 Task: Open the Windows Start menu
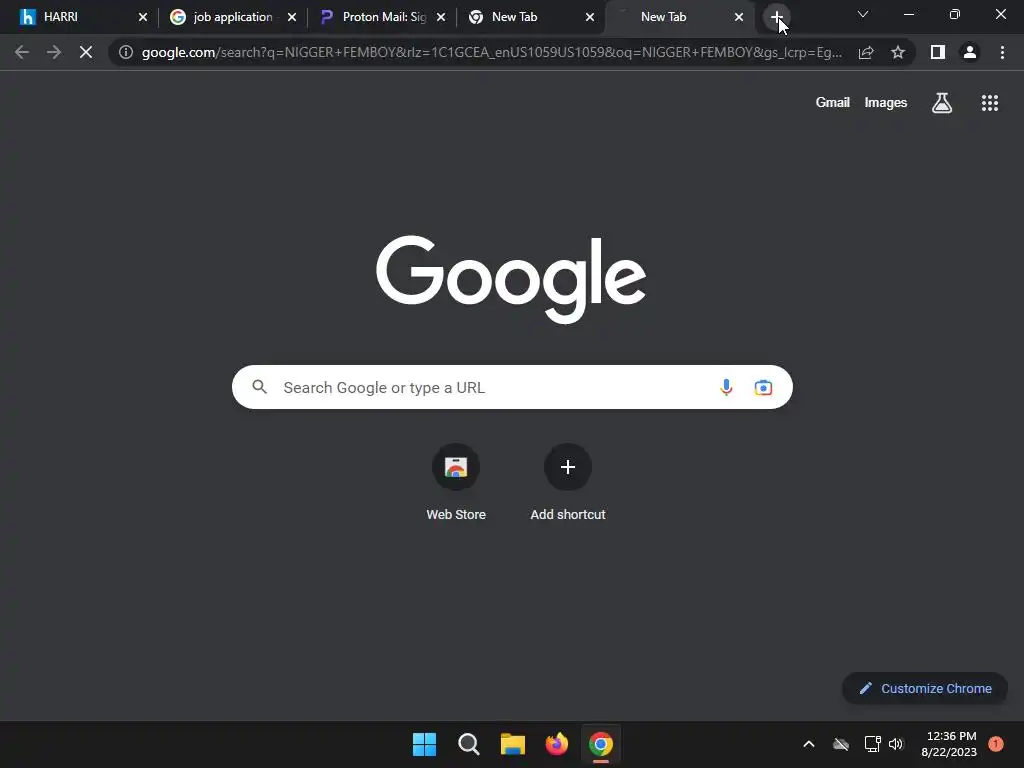click(x=424, y=744)
